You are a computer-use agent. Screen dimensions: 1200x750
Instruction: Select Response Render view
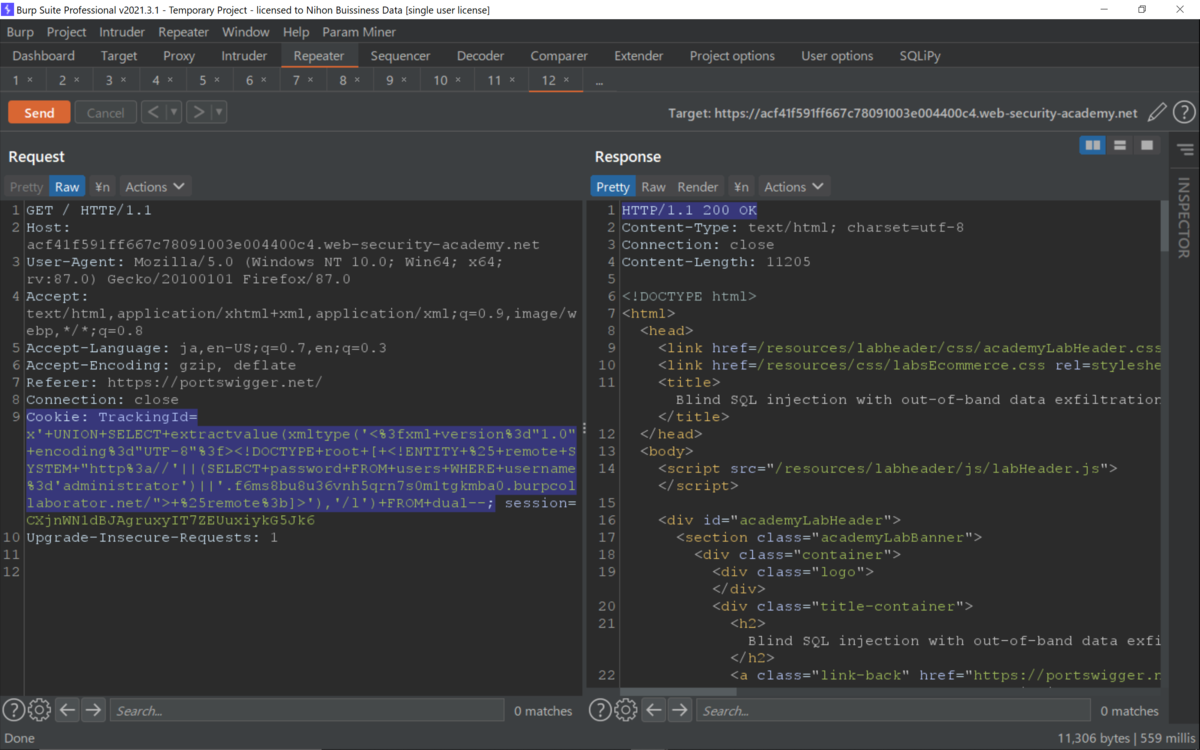pyautogui.click(x=698, y=187)
